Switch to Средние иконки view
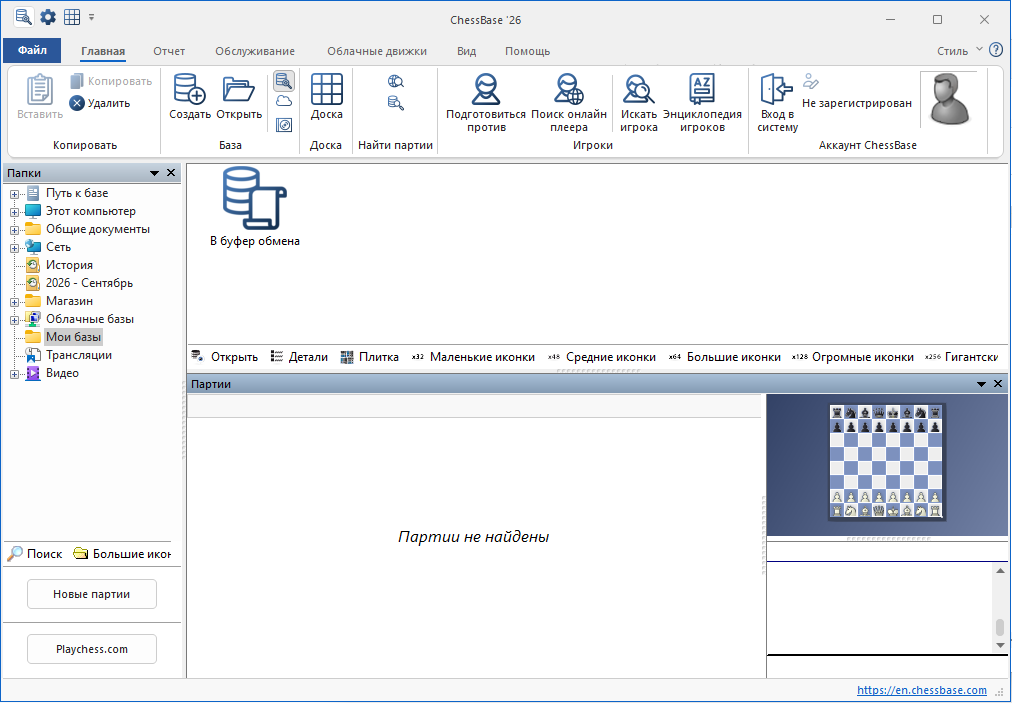This screenshot has height=703, width=1012. pyautogui.click(x=602, y=357)
